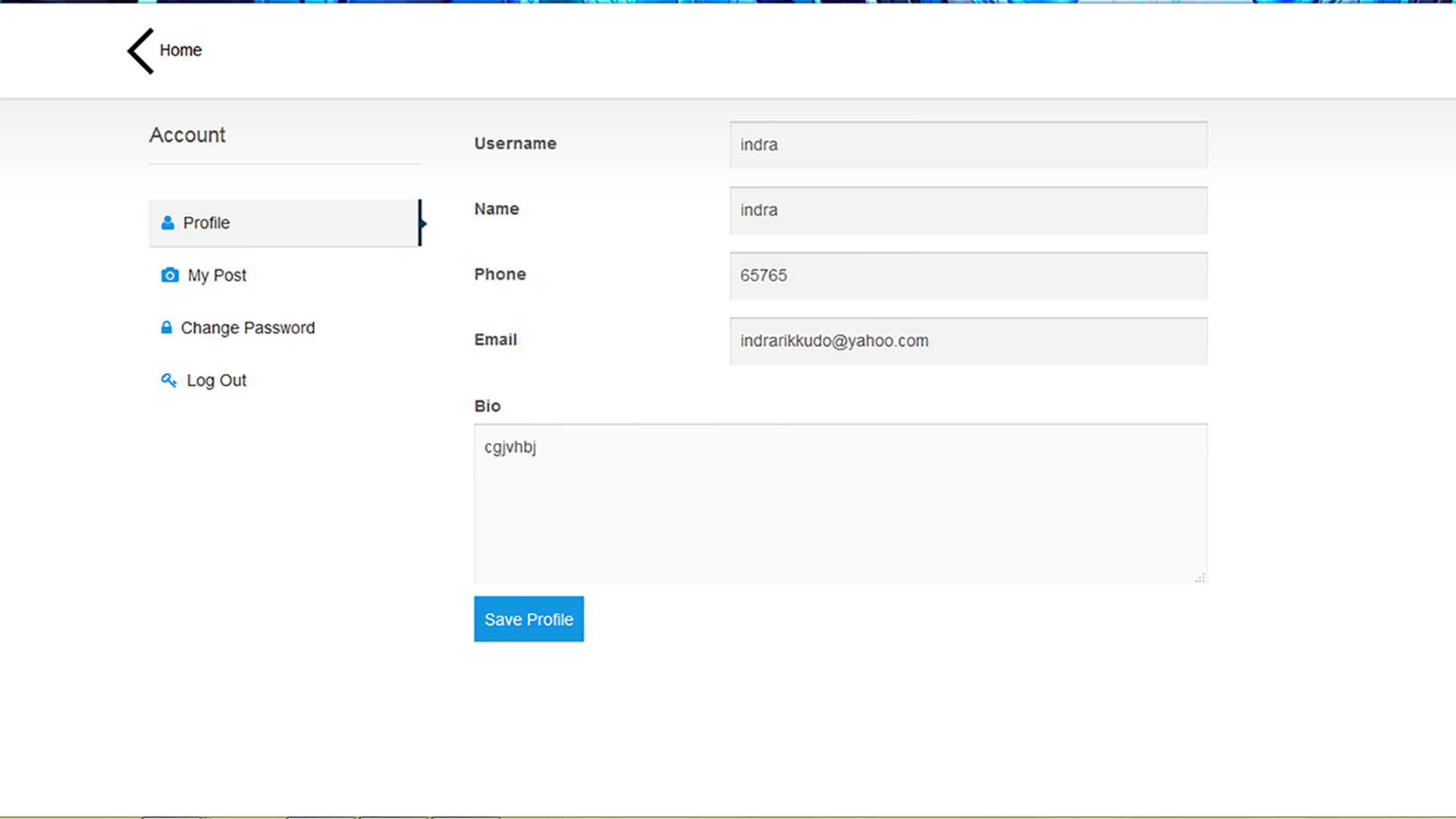Click the Email field with the yahoo address
Screen dimensions: 1456x819
pos(968,340)
